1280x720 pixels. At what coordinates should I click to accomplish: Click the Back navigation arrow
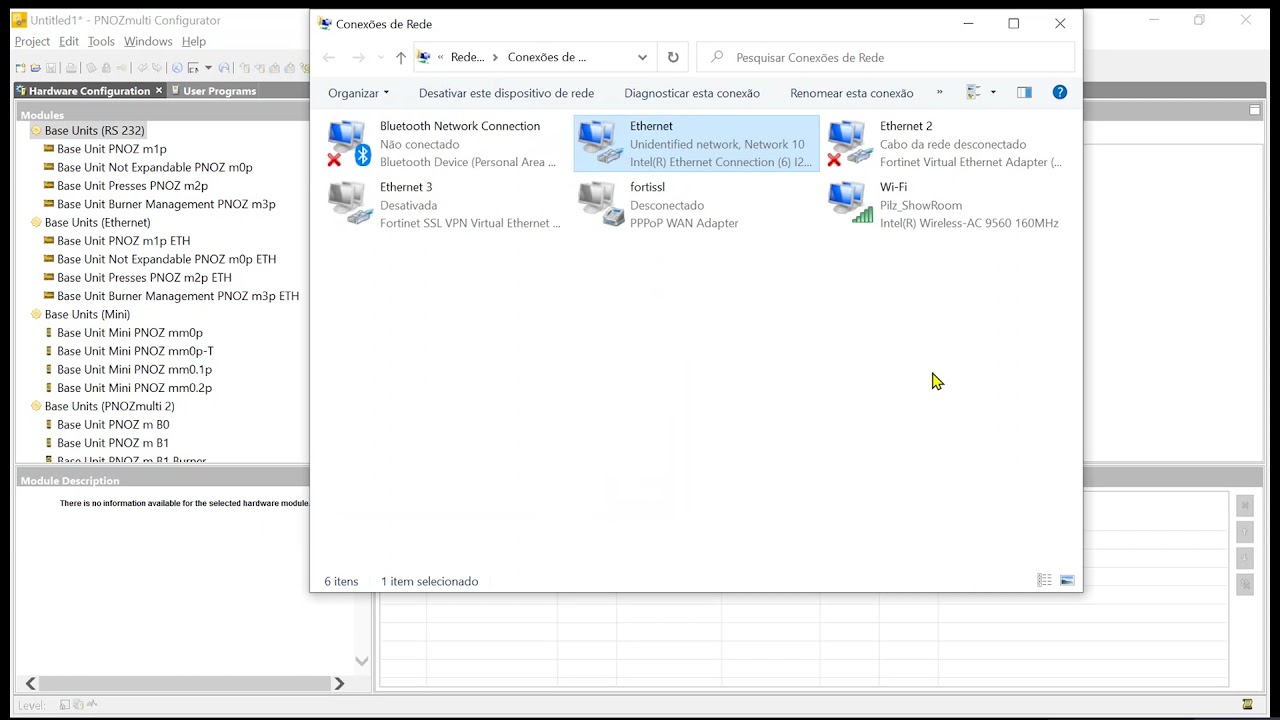coord(329,57)
